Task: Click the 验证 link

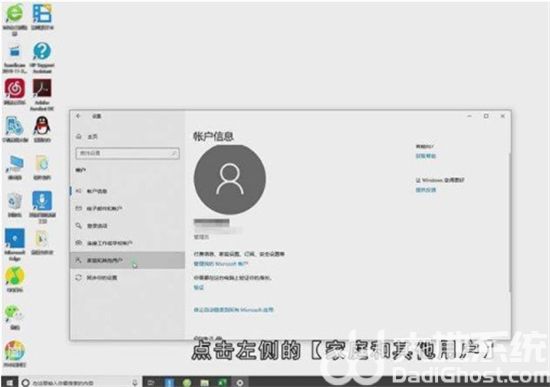Action: [x=199, y=287]
